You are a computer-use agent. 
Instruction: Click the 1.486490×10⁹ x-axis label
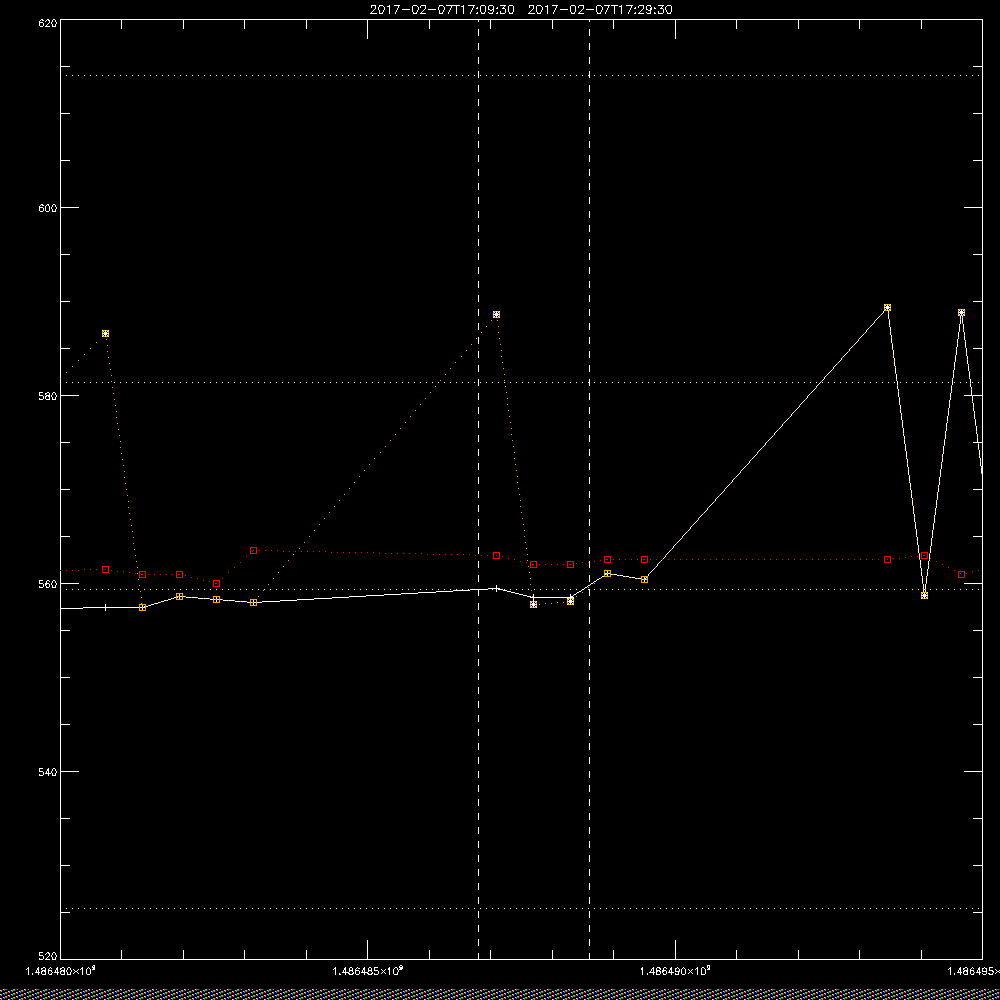pos(675,971)
